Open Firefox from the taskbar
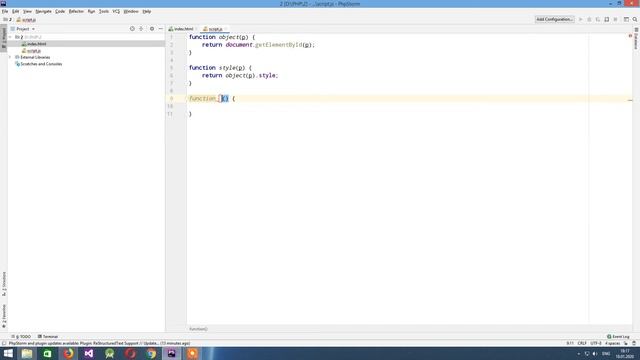The height and width of the screenshot is (360, 640). tap(69, 353)
